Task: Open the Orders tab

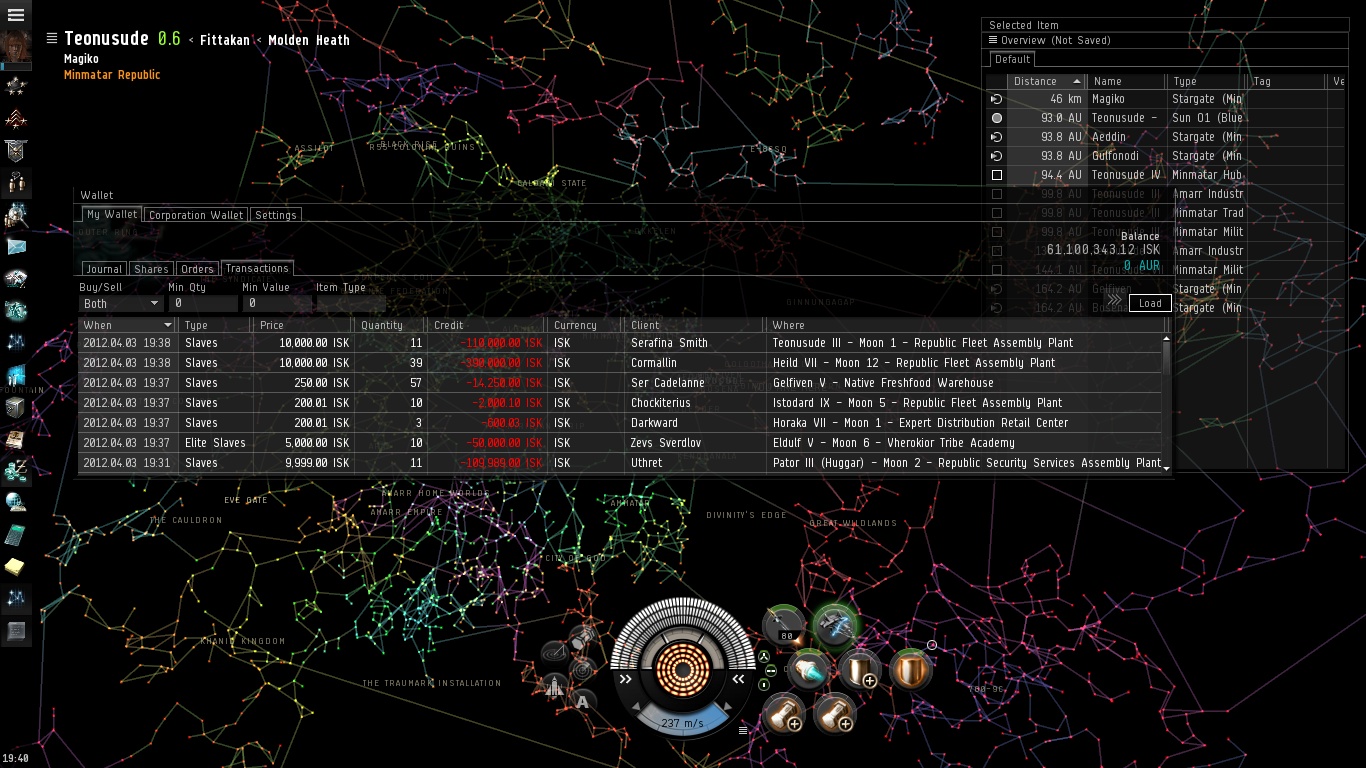Action: 197,269
